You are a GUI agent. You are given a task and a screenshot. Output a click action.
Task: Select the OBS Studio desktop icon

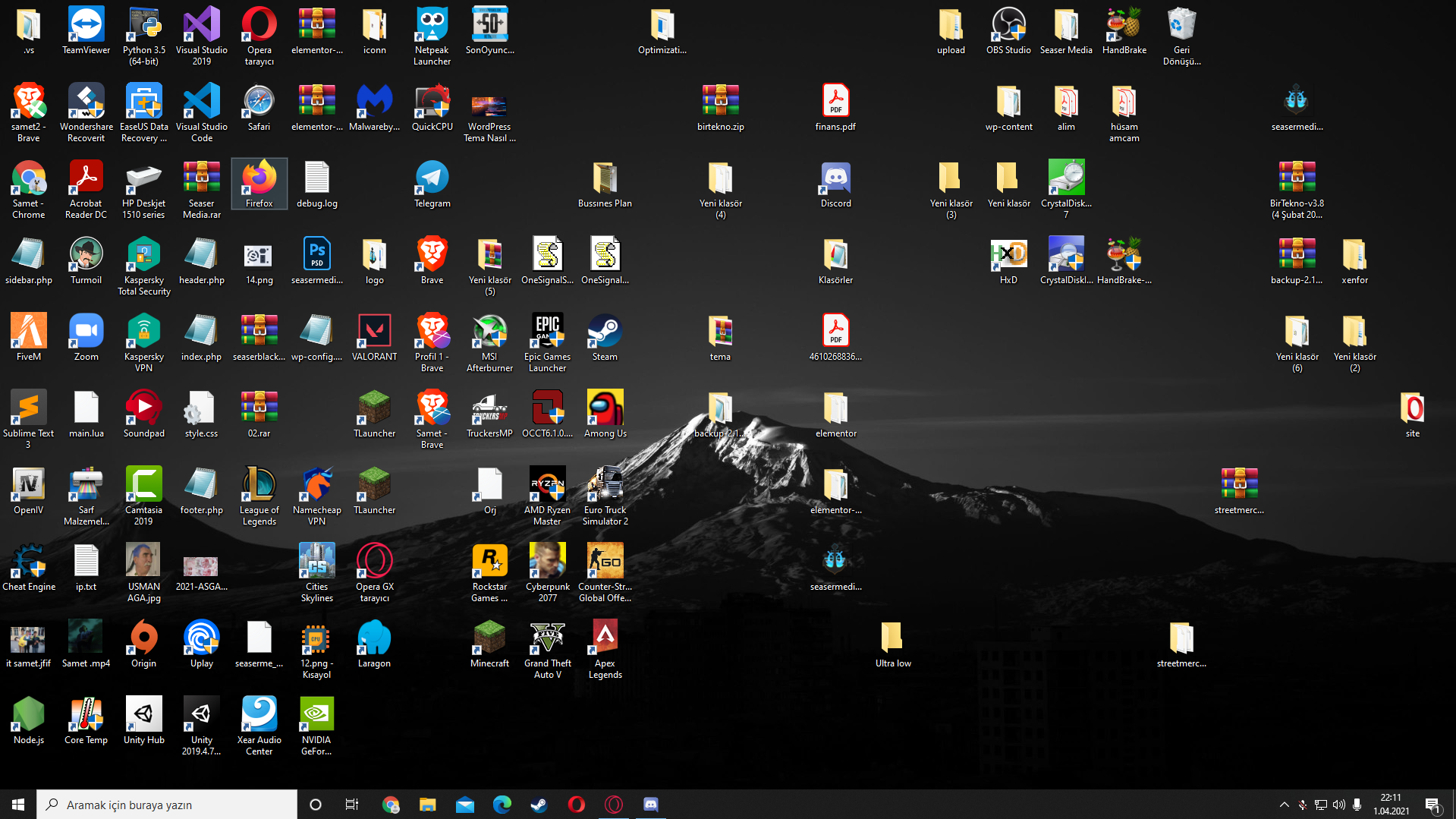pyautogui.click(x=1008, y=31)
